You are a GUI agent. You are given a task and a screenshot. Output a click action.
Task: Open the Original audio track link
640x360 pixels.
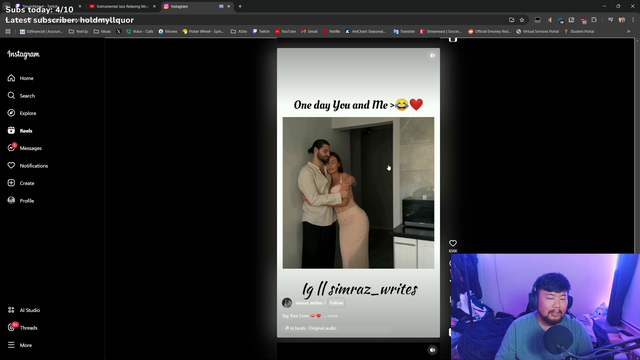coord(311,328)
